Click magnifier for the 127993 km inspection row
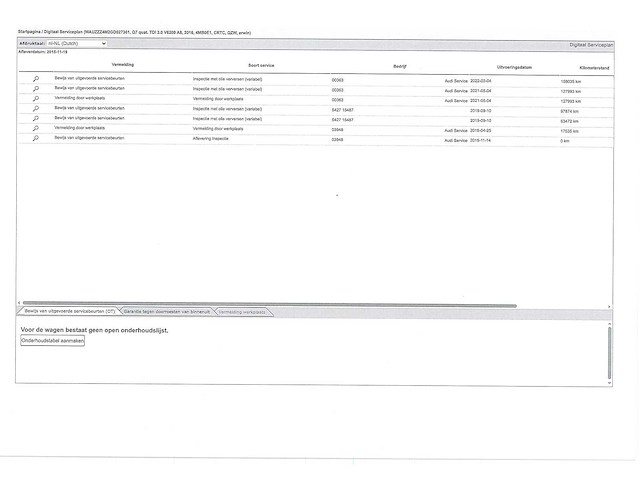This screenshot has height=480, width=640. (36, 88)
